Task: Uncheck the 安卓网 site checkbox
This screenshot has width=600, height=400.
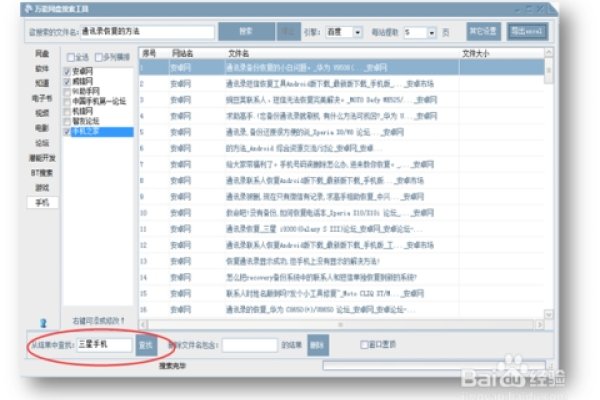Action: [67, 71]
